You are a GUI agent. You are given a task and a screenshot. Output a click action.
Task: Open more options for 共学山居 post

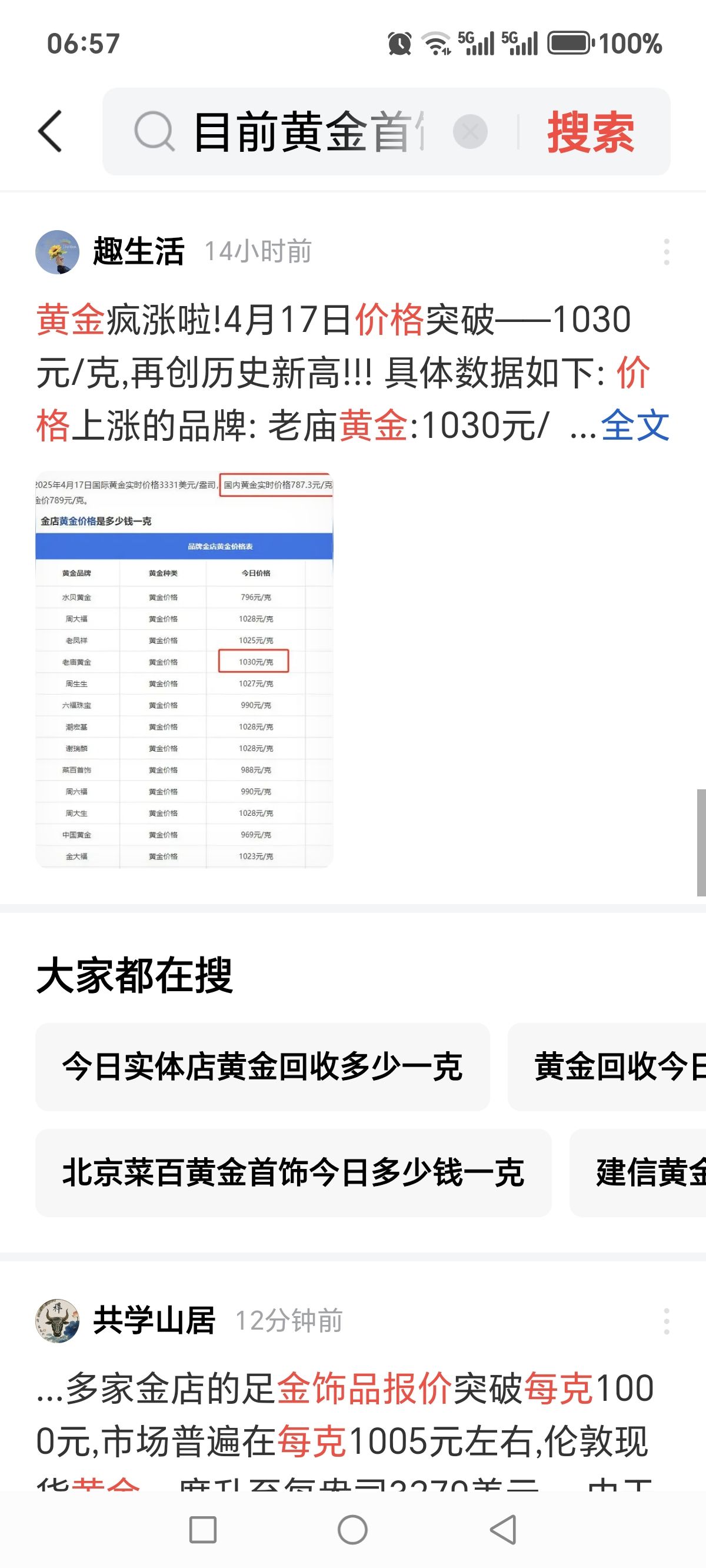[667, 1321]
